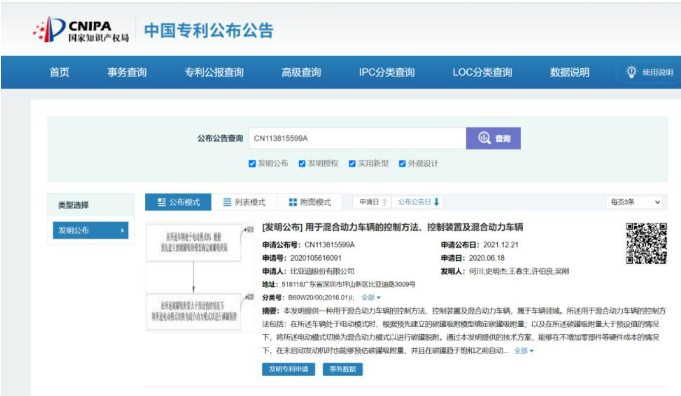Open the LOC分类查询 menu item

(x=483, y=72)
